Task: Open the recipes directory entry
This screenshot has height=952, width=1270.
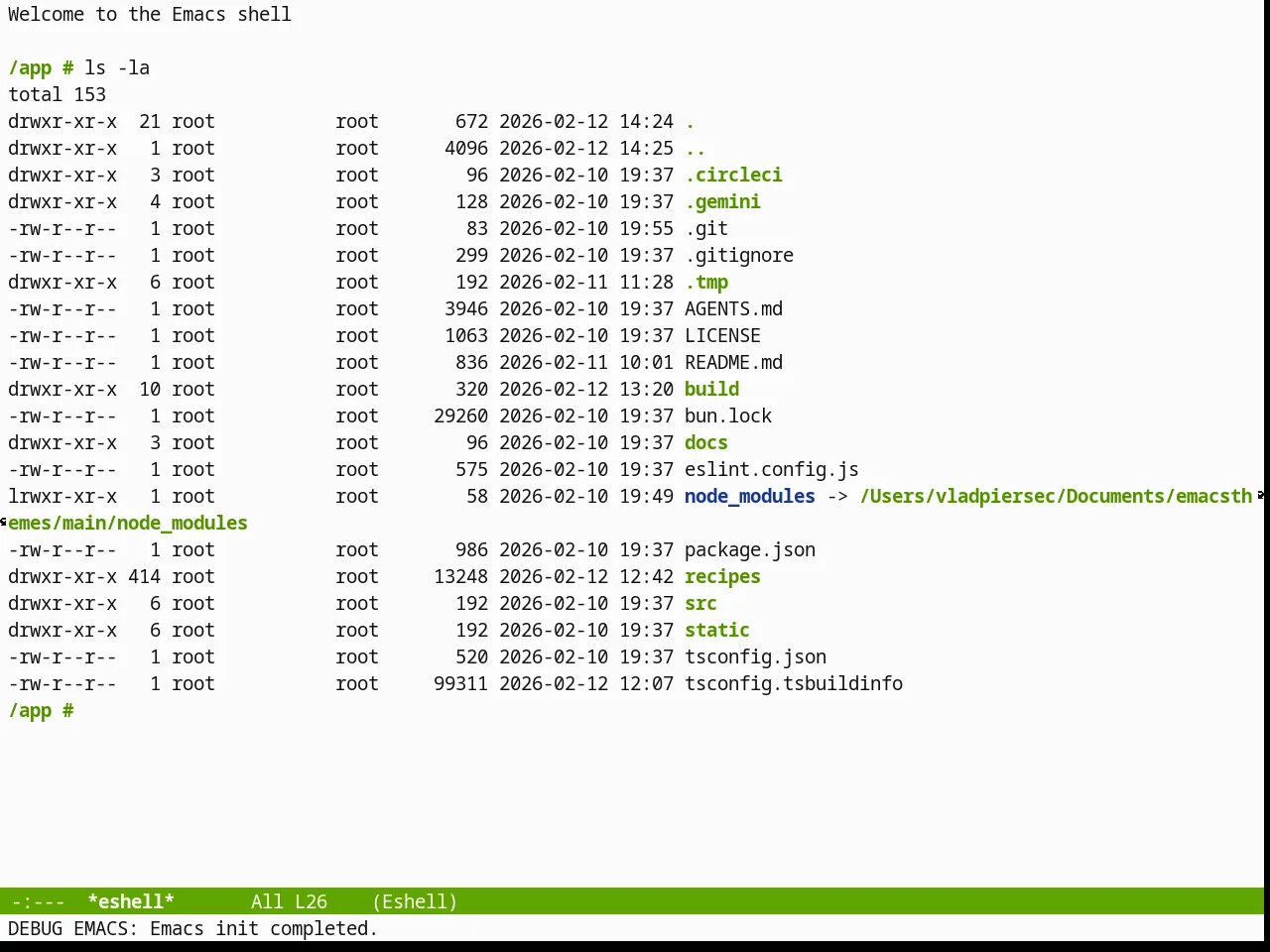Action: (722, 577)
